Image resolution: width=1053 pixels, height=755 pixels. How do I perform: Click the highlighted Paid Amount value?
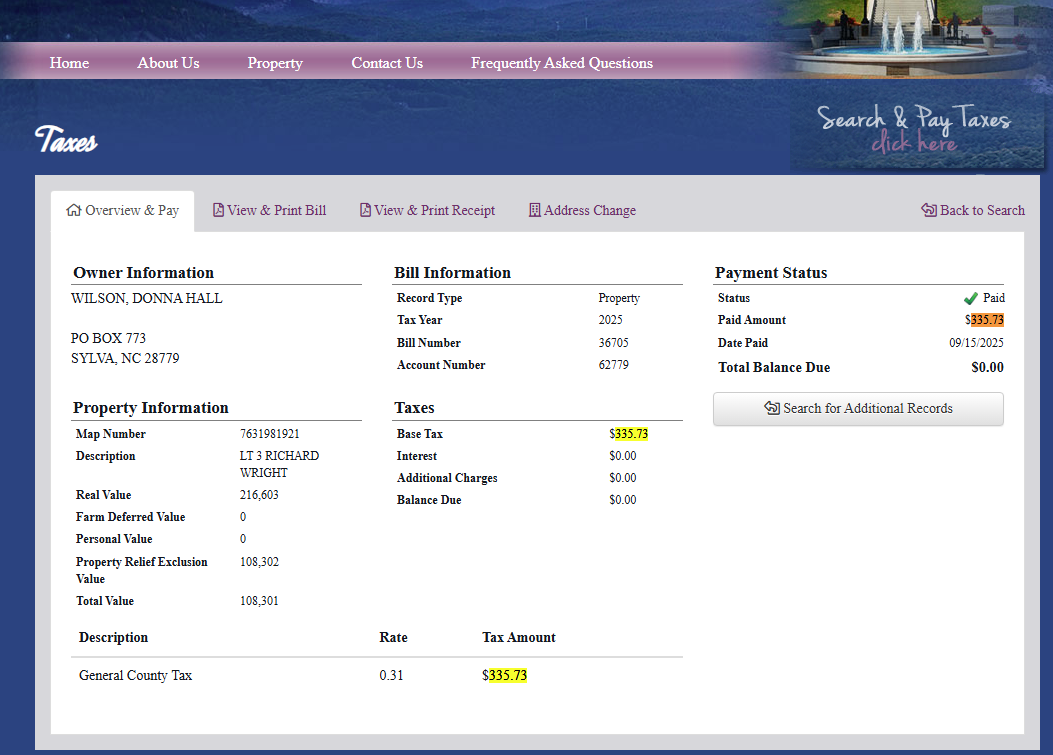987,321
